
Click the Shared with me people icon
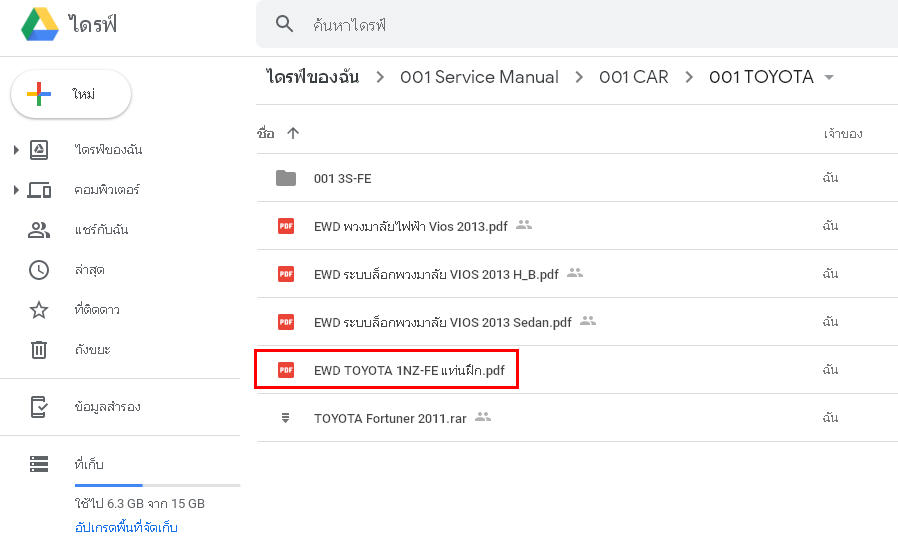coord(39,230)
